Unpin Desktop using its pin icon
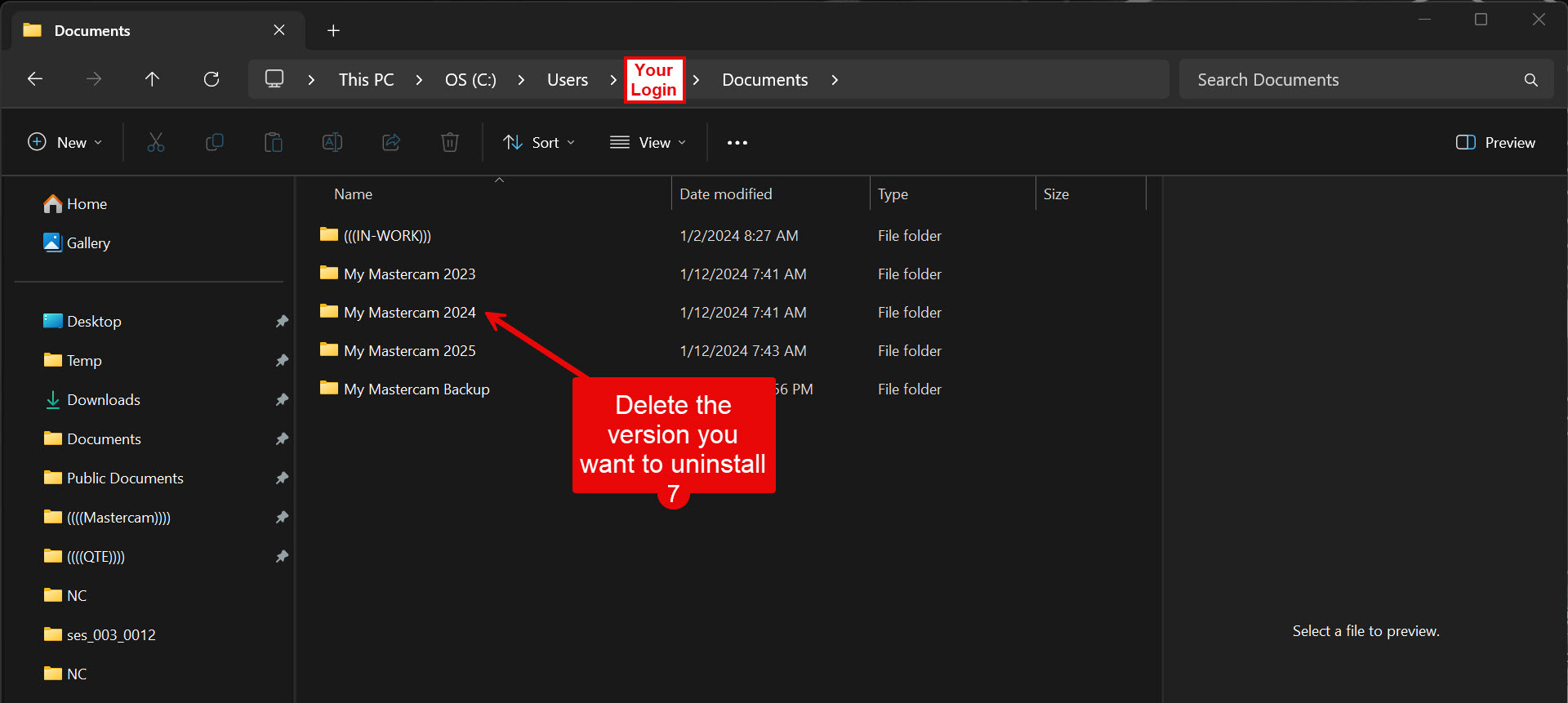The width and height of the screenshot is (1568, 703). [x=282, y=322]
